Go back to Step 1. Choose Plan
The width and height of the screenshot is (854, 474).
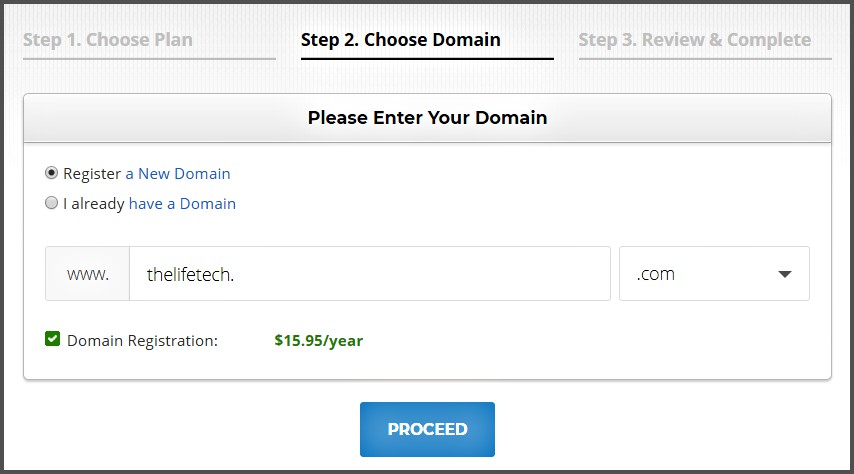[x=108, y=41]
